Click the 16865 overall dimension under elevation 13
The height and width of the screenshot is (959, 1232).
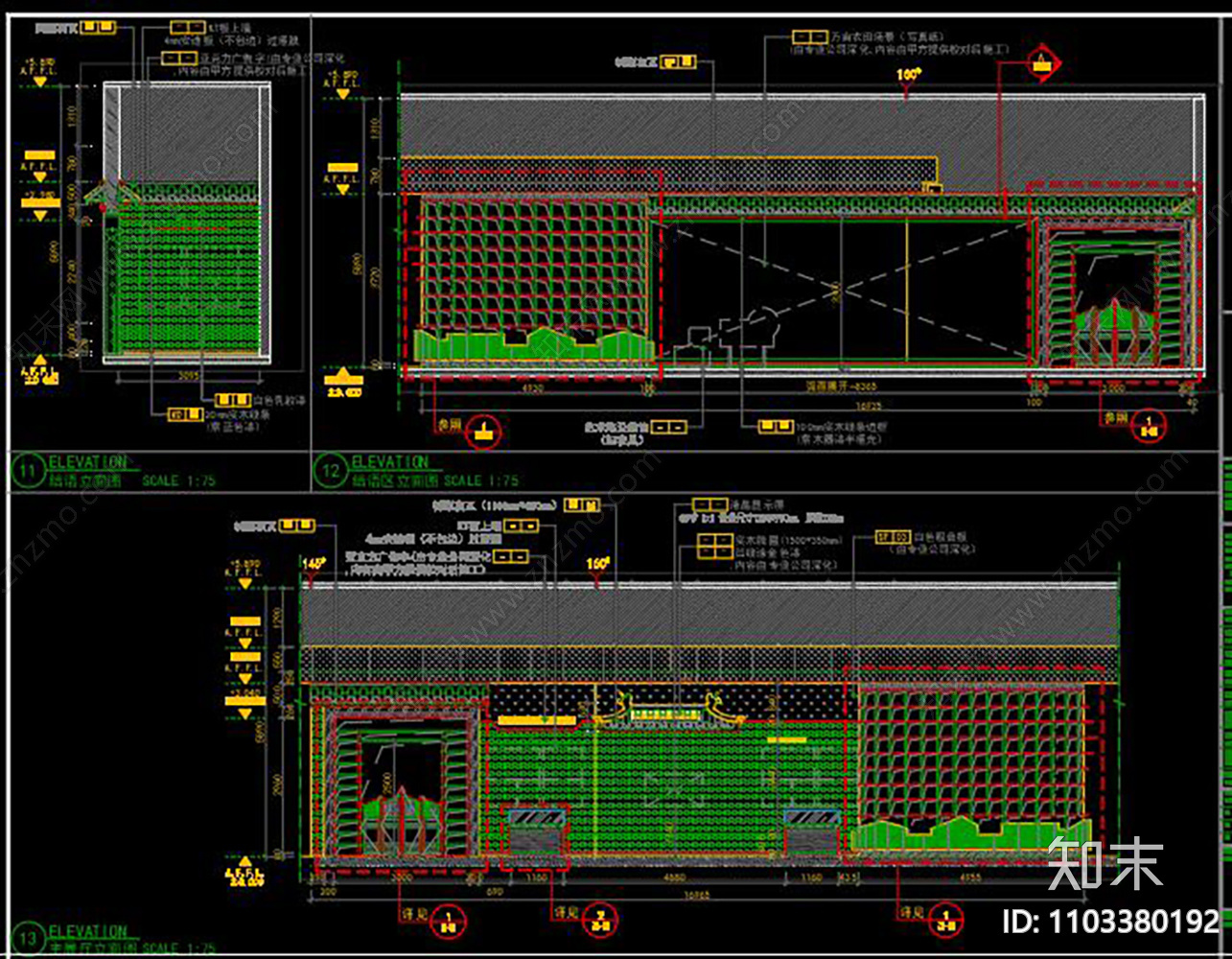click(x=697, y=894)
